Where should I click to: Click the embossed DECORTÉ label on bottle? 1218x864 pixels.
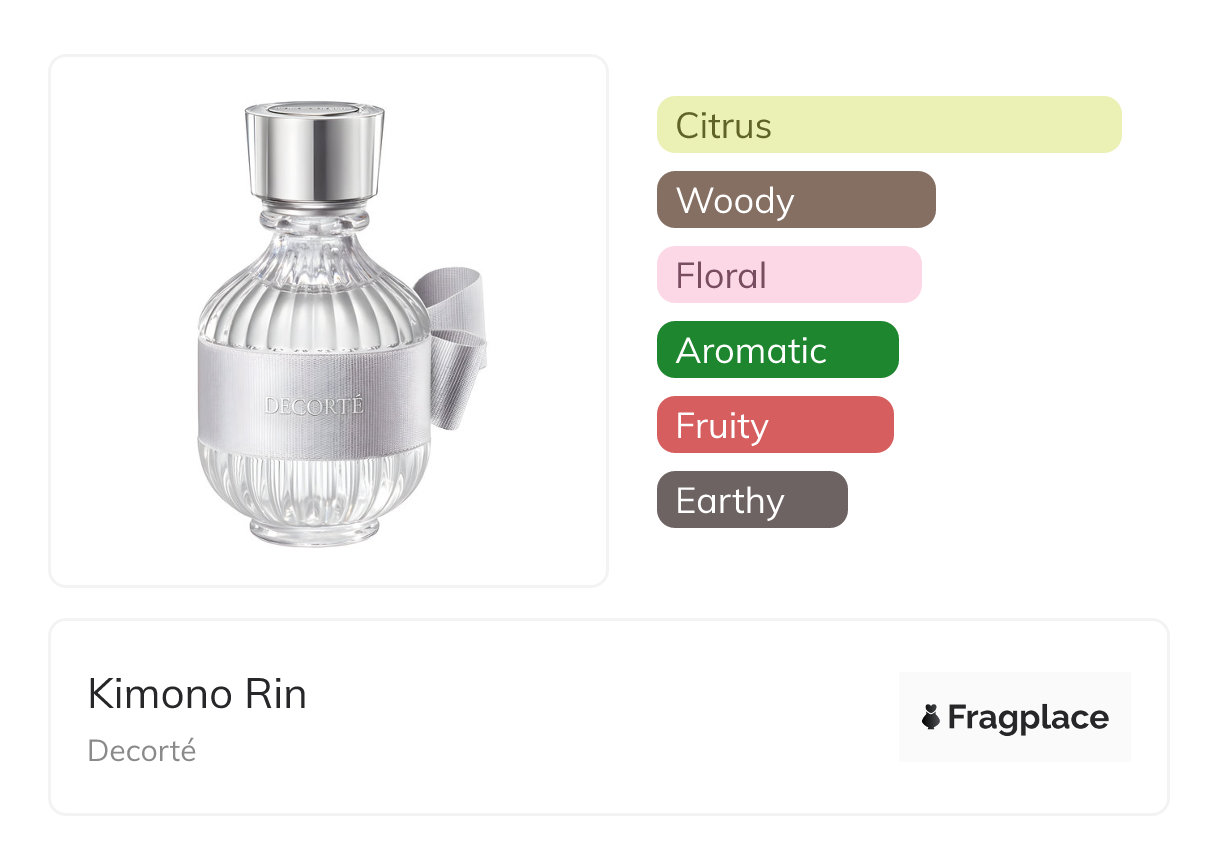coord(314,406)
